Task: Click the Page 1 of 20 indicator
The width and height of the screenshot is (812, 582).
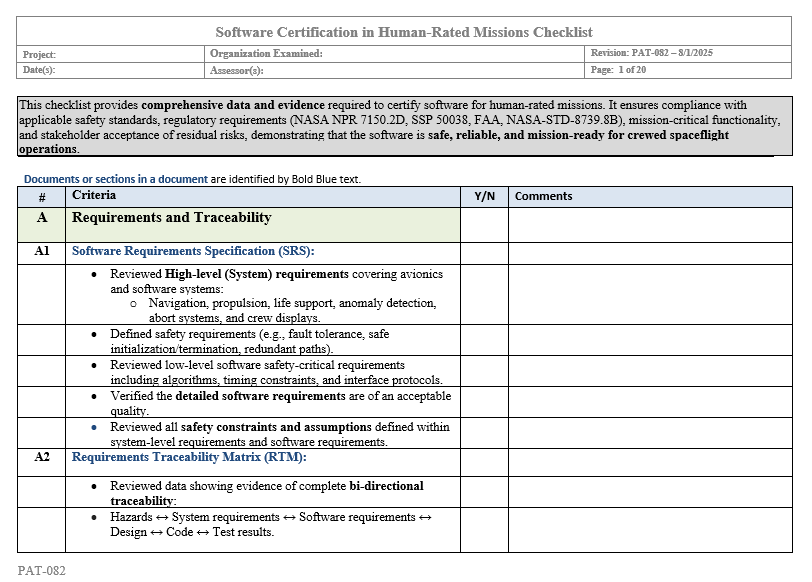Action: 618,70
